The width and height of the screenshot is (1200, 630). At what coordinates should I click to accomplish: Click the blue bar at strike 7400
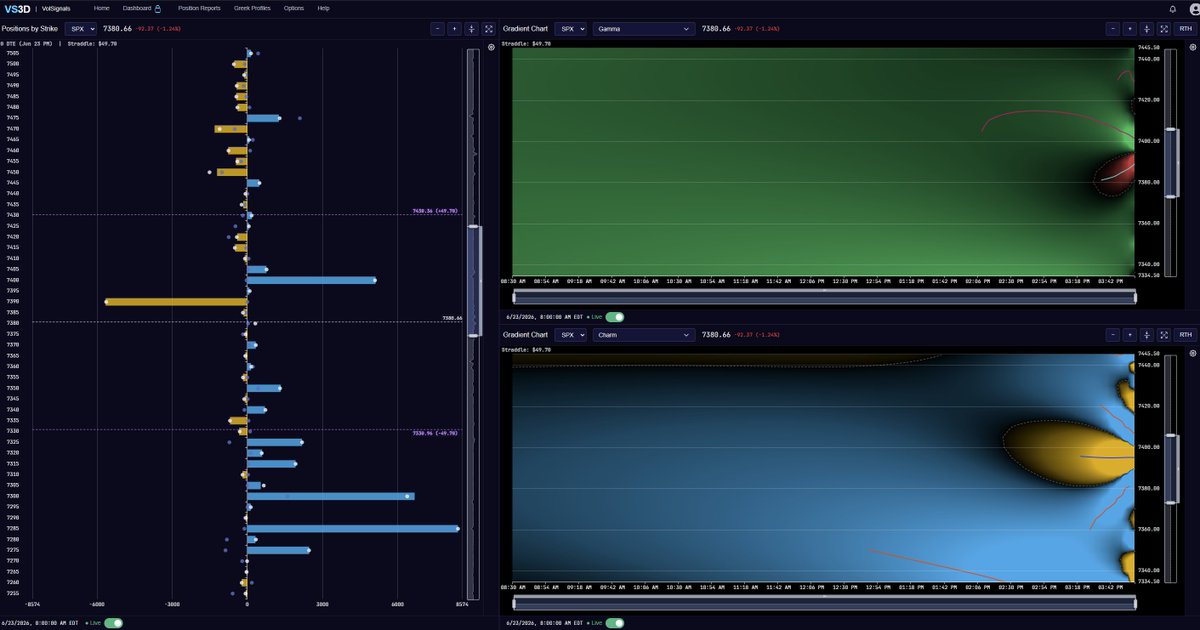coord(311,280)
